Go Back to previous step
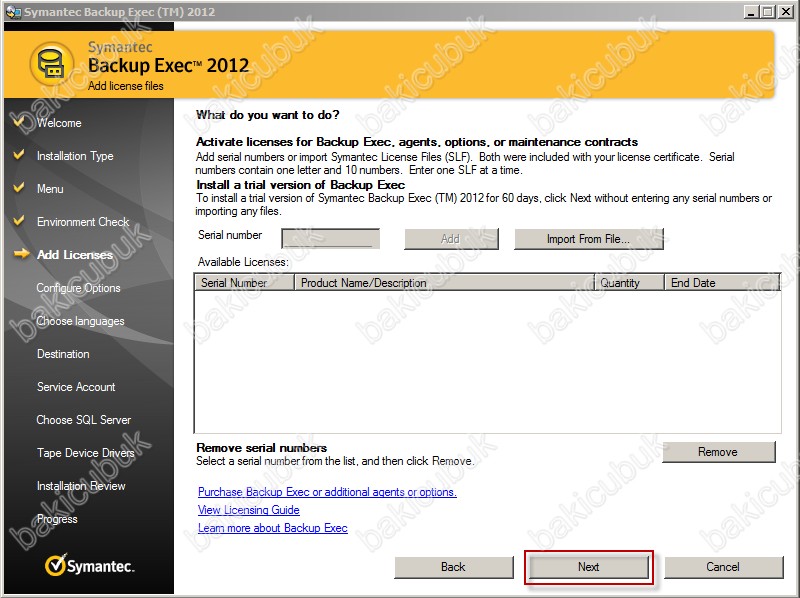Screen dimensions: 800x598 pos(454,567)
